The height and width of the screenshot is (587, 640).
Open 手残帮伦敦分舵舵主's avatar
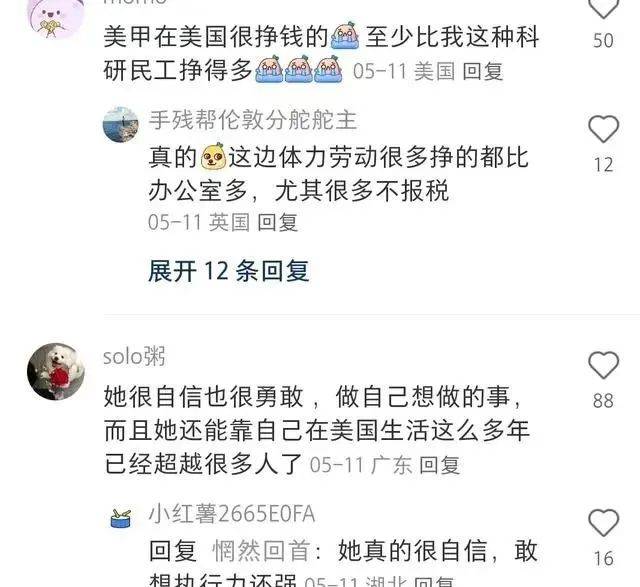click(121, 125)
